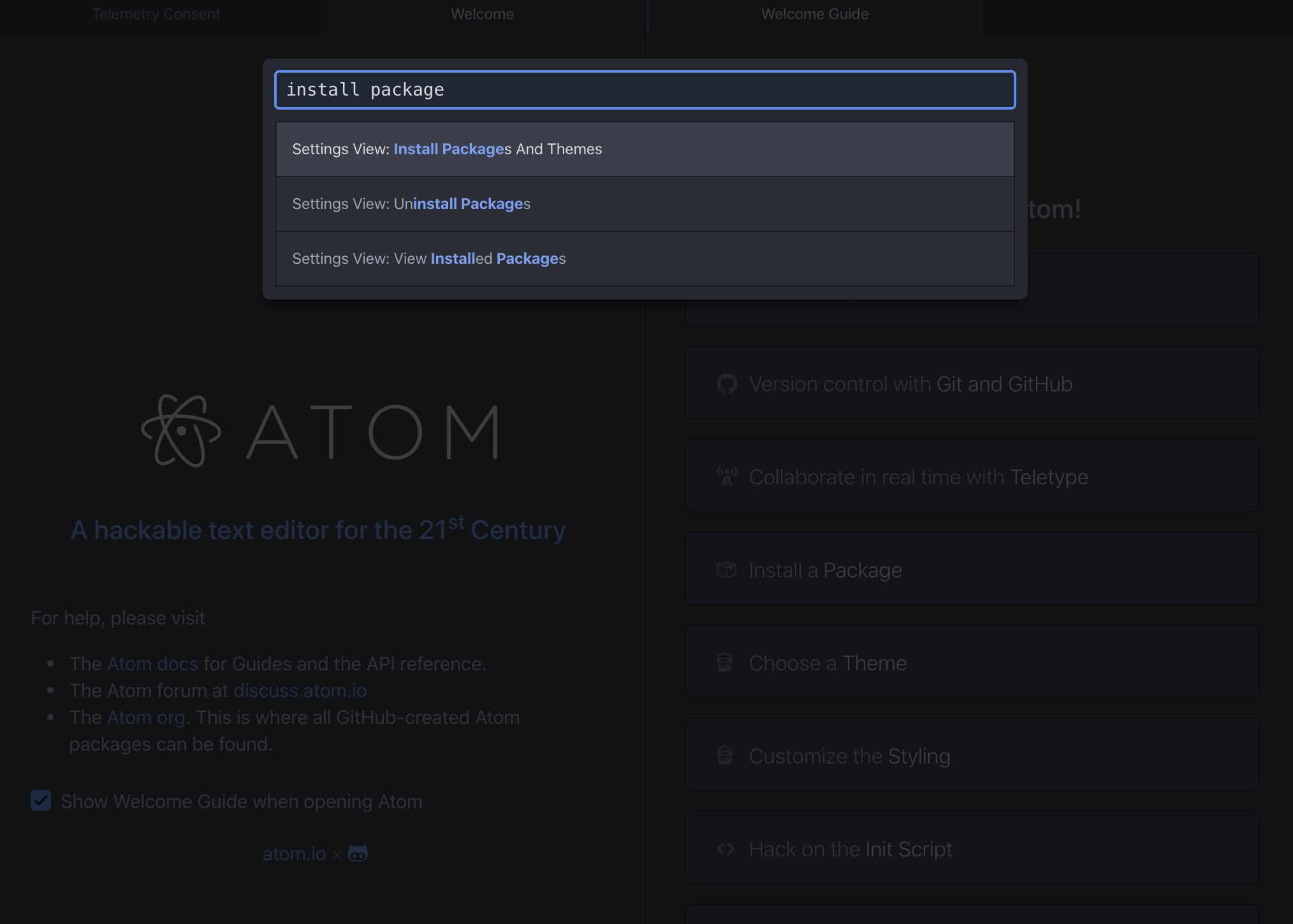Click the package box icon
1293x924 pixels.
(726, 570)
